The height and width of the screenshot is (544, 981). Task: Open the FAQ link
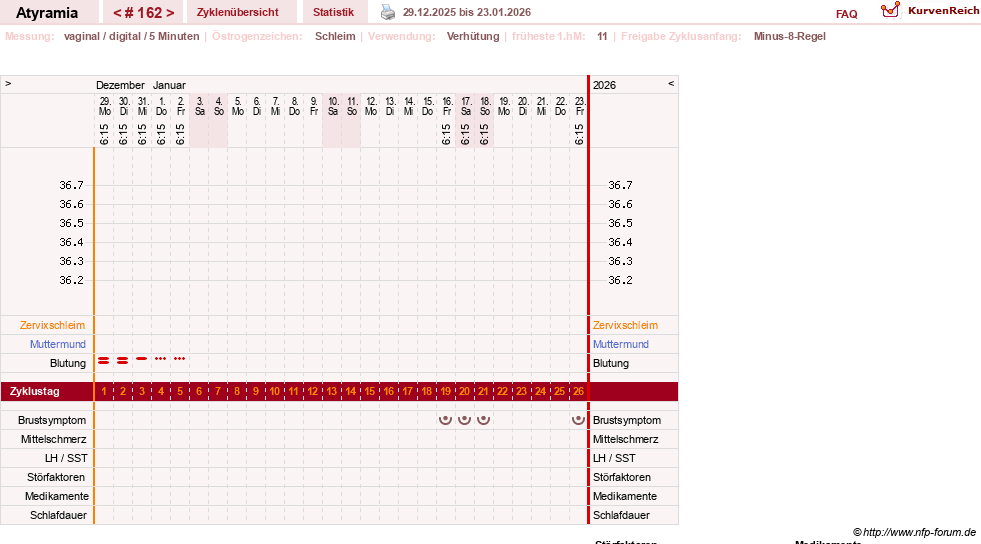point(846,14)
